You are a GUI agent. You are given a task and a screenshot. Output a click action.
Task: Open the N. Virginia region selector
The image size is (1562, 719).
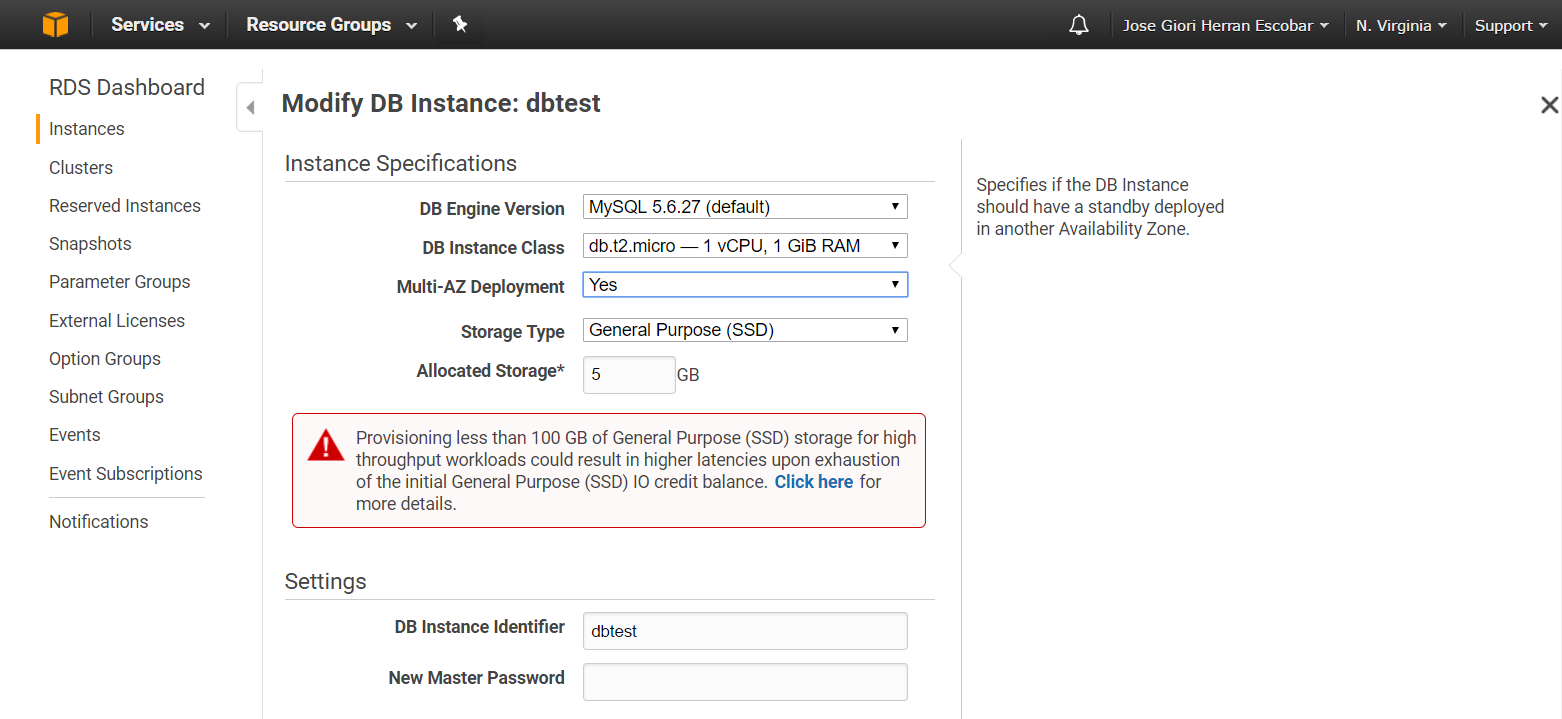[1401, 26]
